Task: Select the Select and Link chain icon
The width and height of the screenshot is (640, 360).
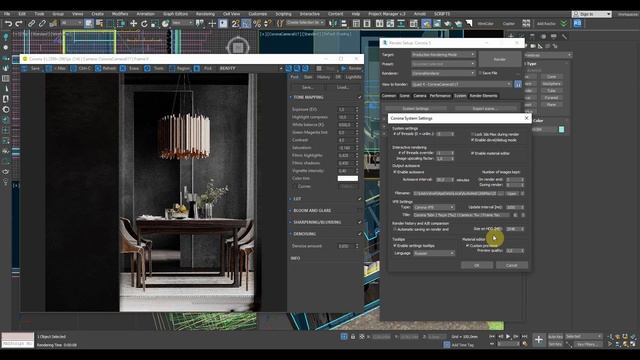Action: click(31, 24)
